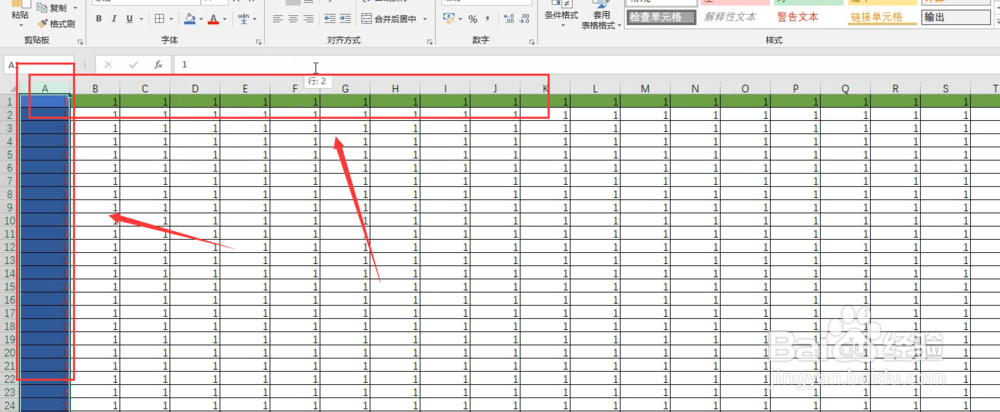The height and width of the screenshot is (412, 1000).
Task: Select column D header
Action: pyautogui.click(x=195, y=89)
